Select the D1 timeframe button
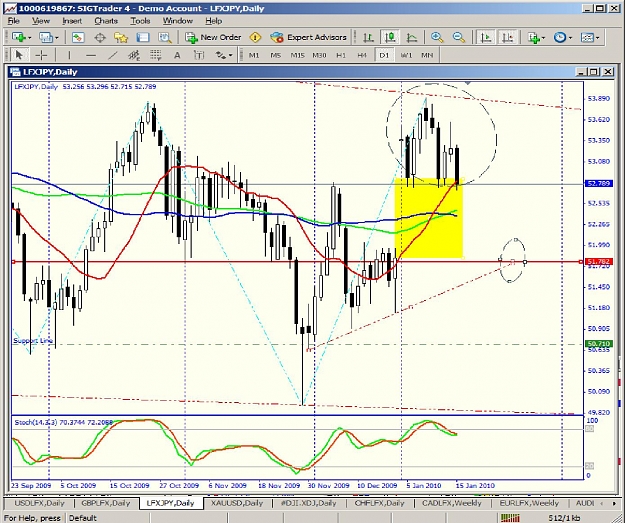The width and height of the screenshot is (625, 523). click(384, 55)
